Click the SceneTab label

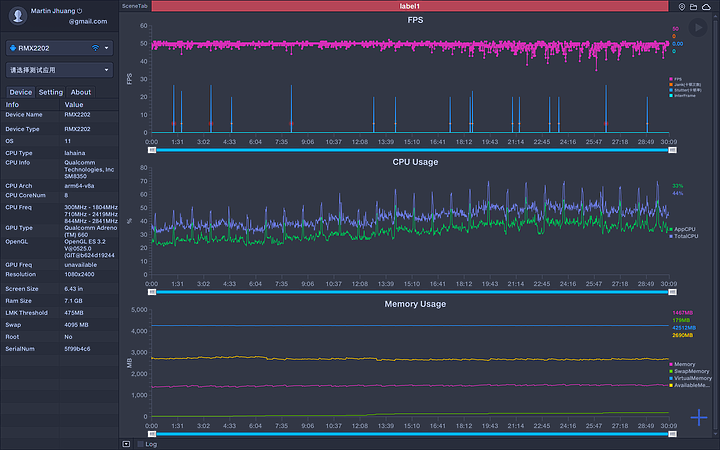pos(135,6)
